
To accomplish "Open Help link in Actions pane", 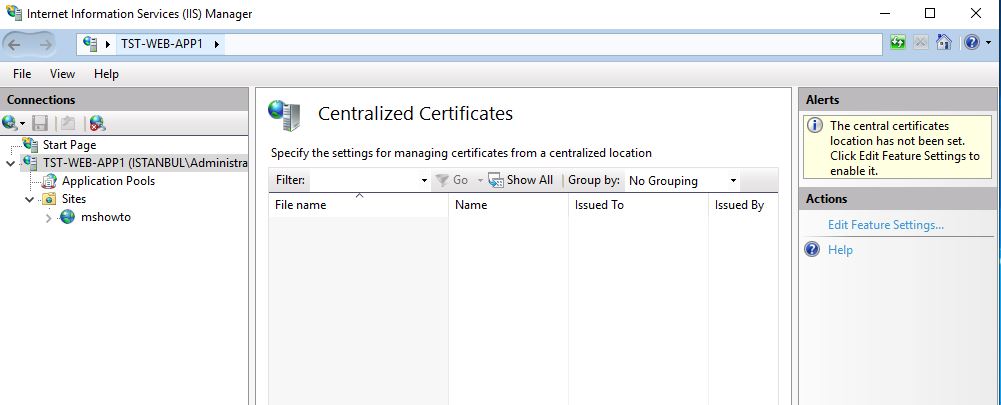I will tap(840, 250).
